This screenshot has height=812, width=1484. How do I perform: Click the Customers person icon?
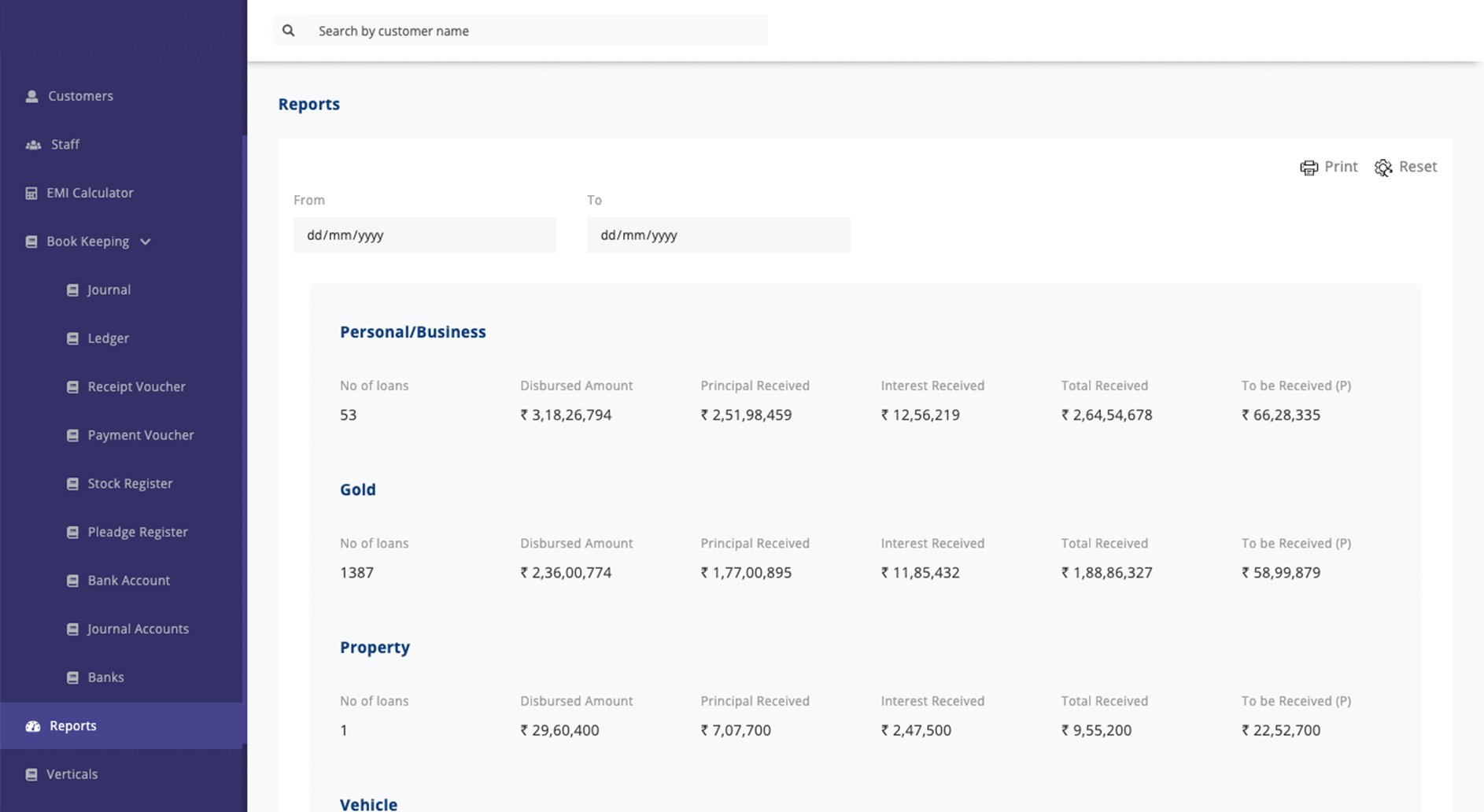click(x=31, y=96)
